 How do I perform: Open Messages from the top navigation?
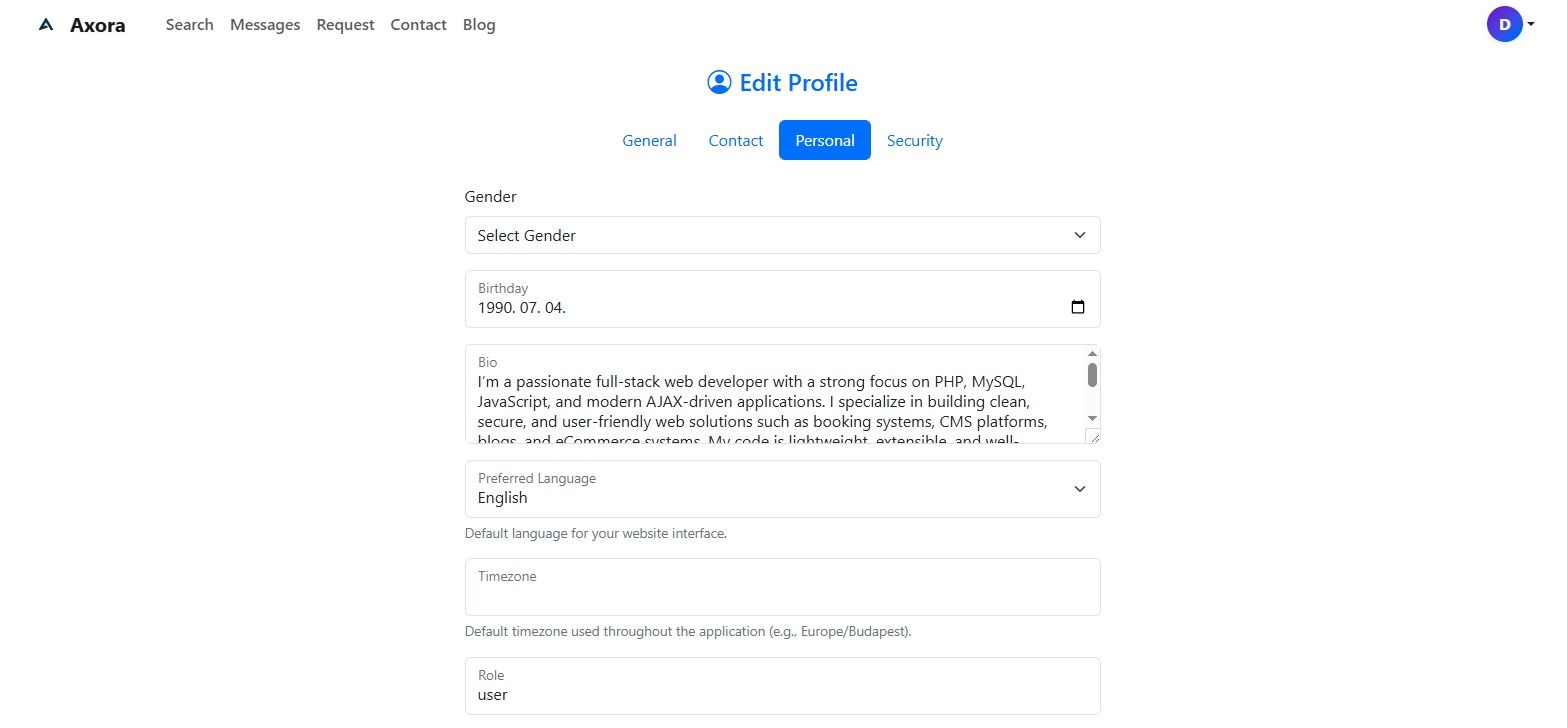pos(265,25)
